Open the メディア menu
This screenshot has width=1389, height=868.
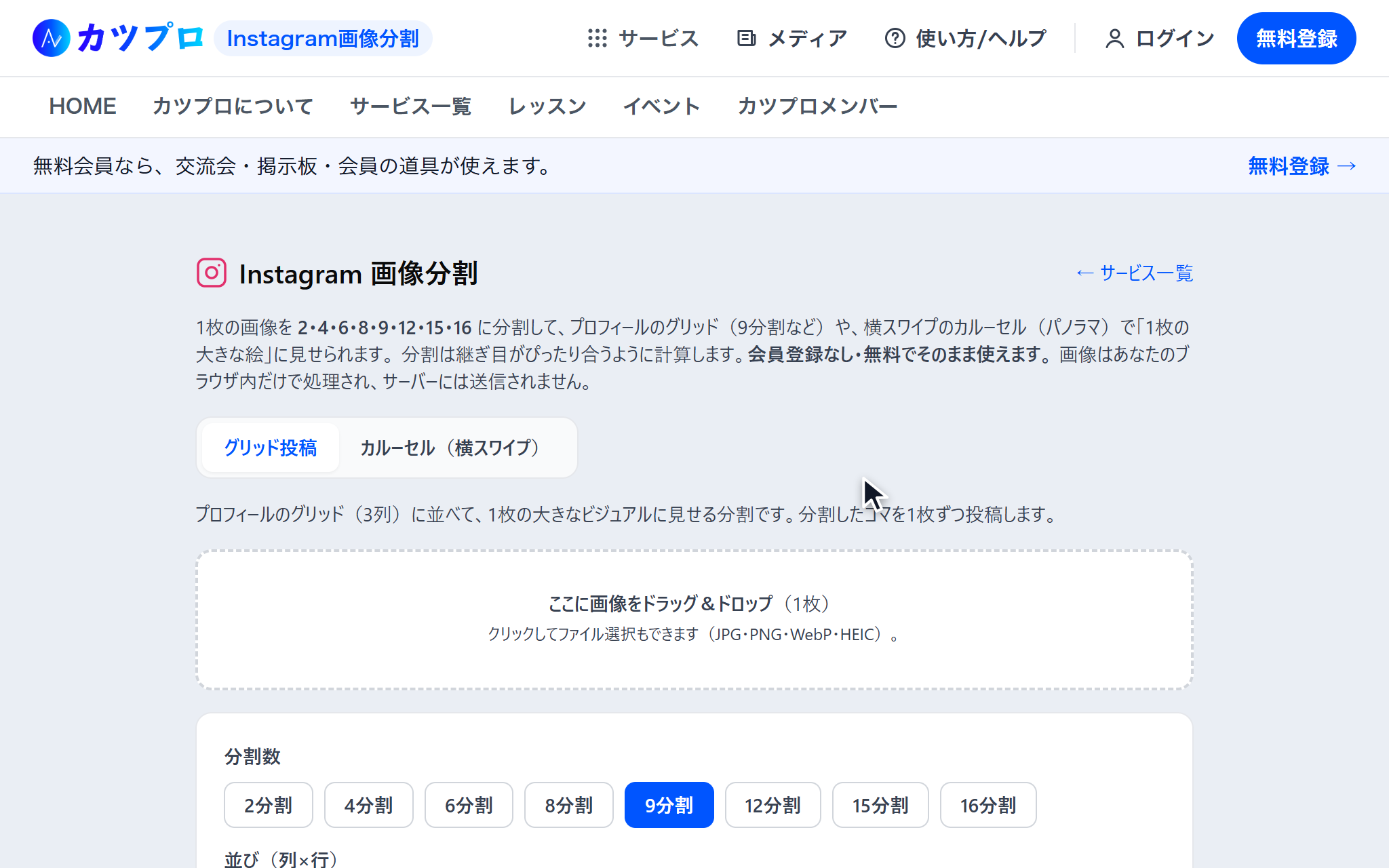point(792,39)
